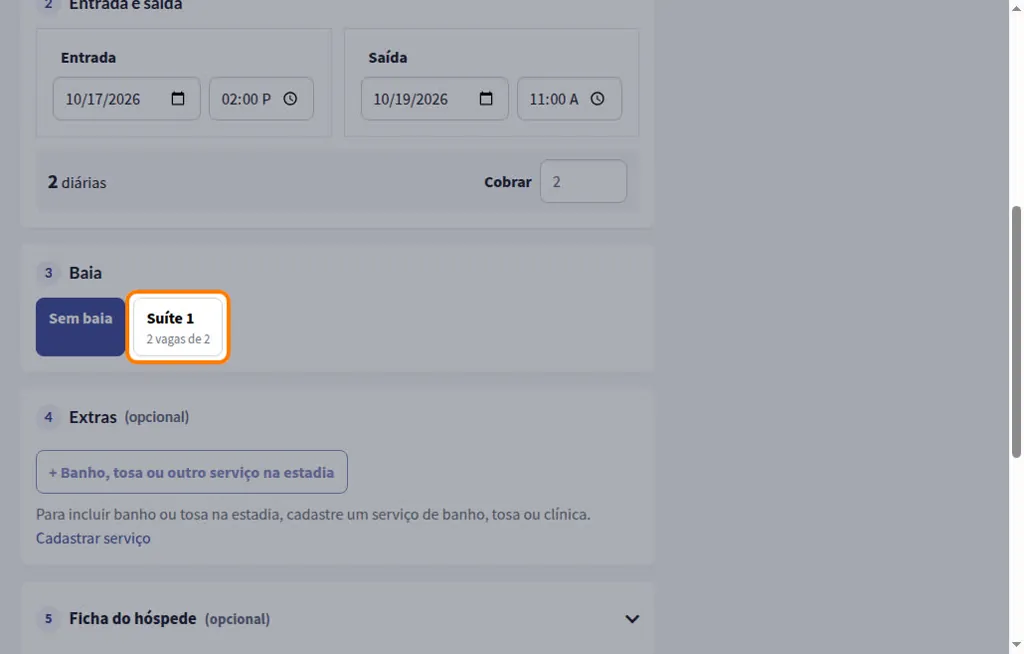Select the Sem baia option

(80, 327)
